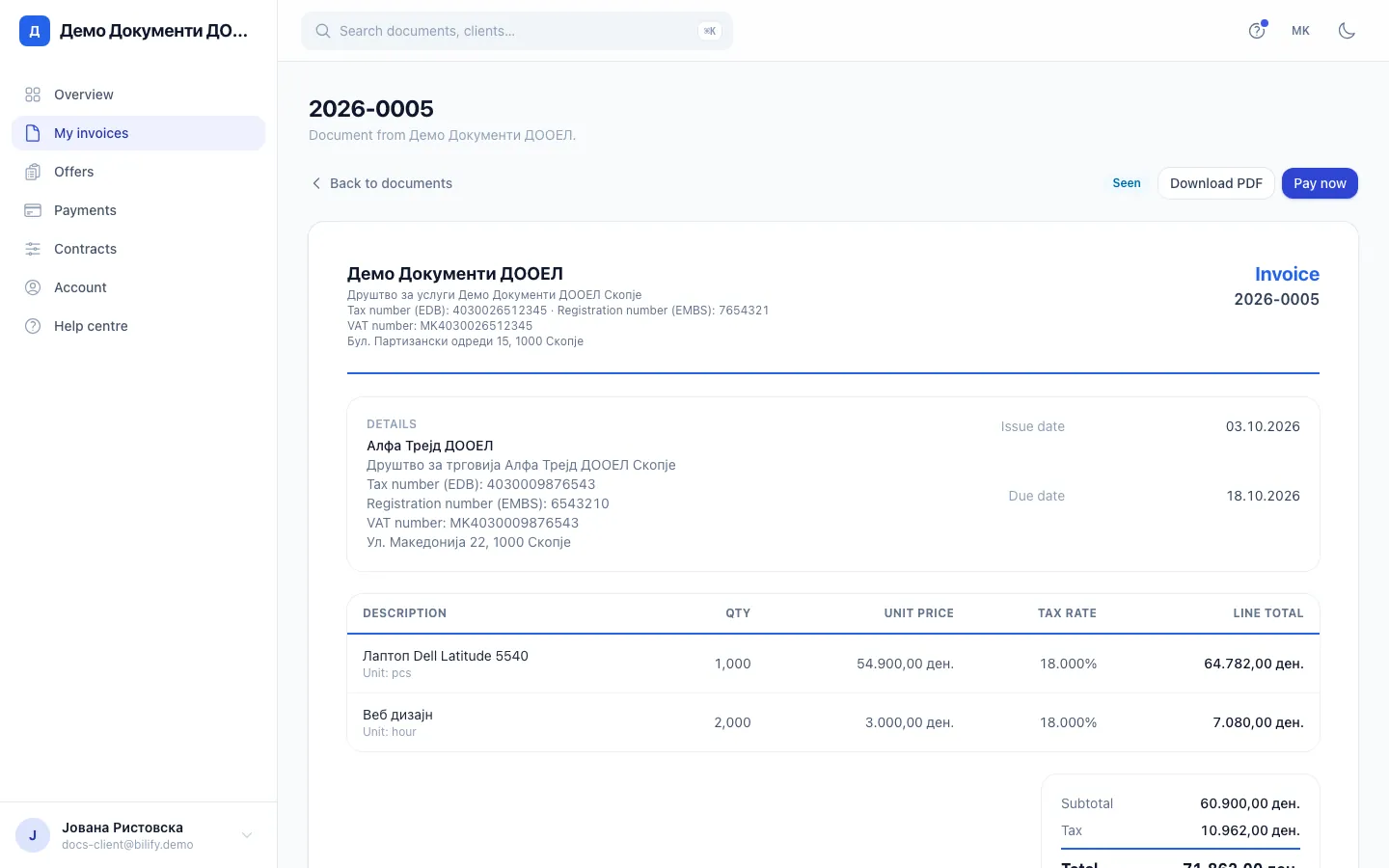Click the search magnifier icon

point(323,31)
